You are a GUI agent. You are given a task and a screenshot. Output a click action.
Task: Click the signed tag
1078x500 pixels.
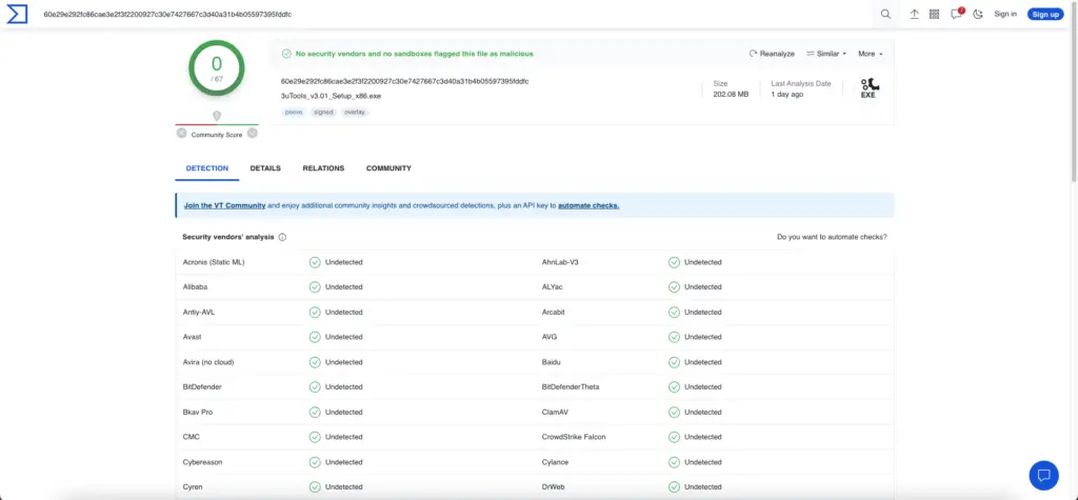pos(323,112)
